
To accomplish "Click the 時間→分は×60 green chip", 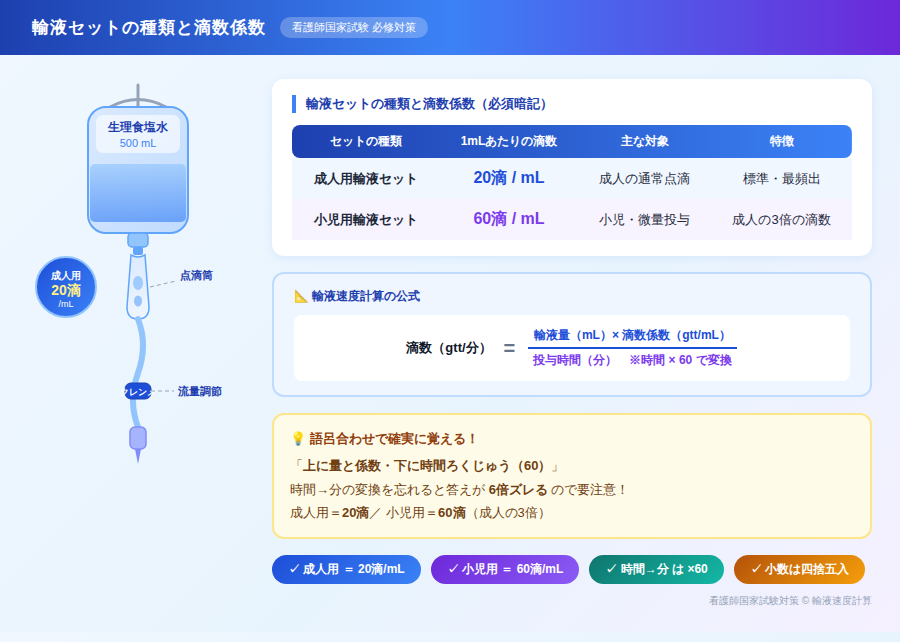I will click(656, 569).
